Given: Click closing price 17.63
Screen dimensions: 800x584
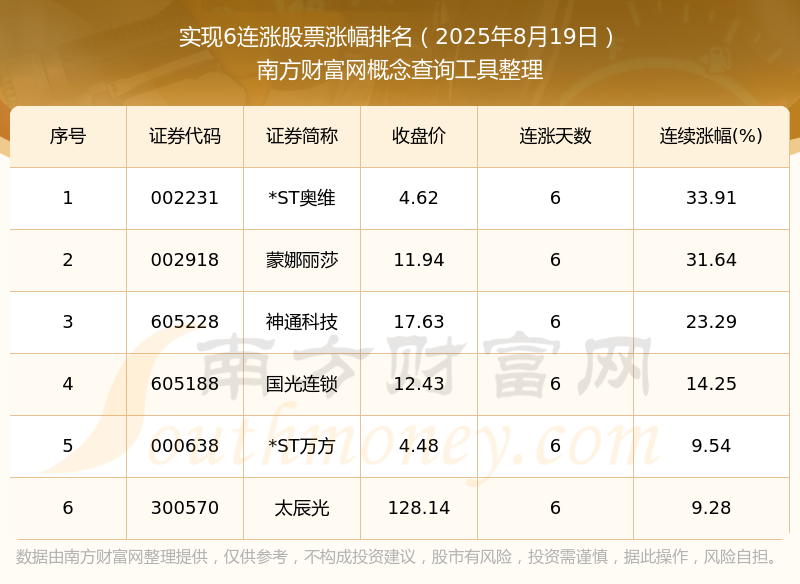Looking at the screenshot, I should tap(419, 322).
